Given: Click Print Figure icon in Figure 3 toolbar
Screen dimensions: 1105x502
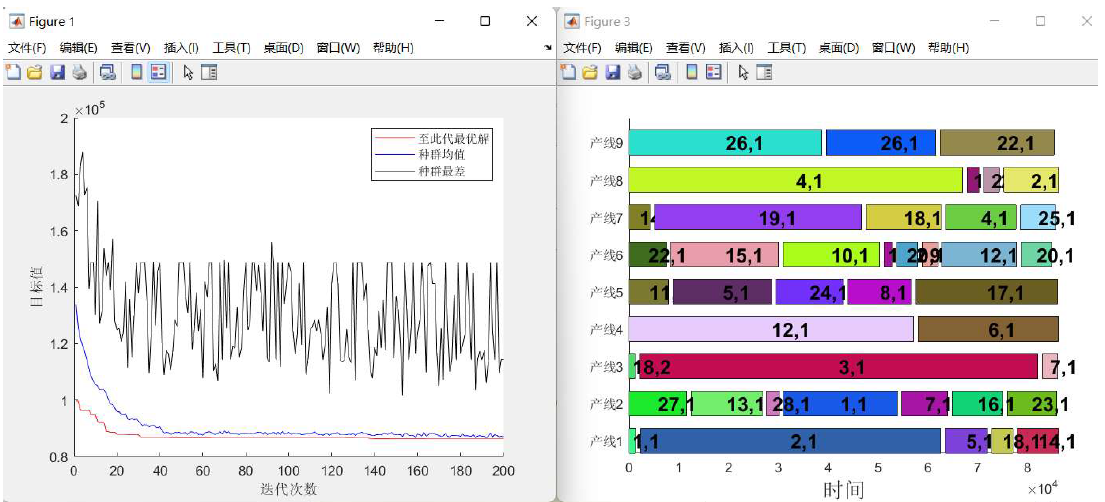Looking at the screenshot, I should (x=635, y=72).
